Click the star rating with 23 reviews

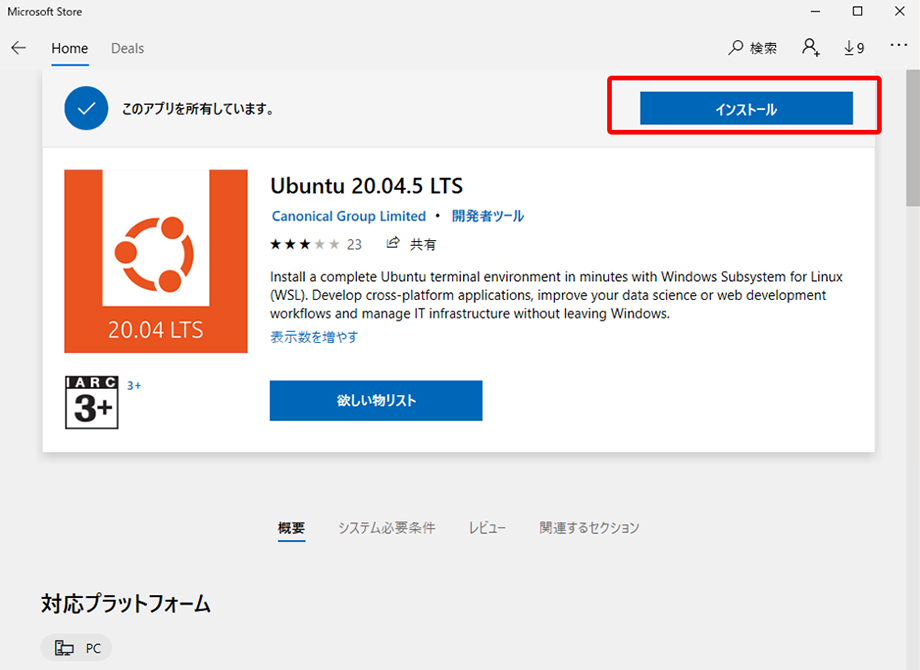pyautogui.click(x=316, y=244)
